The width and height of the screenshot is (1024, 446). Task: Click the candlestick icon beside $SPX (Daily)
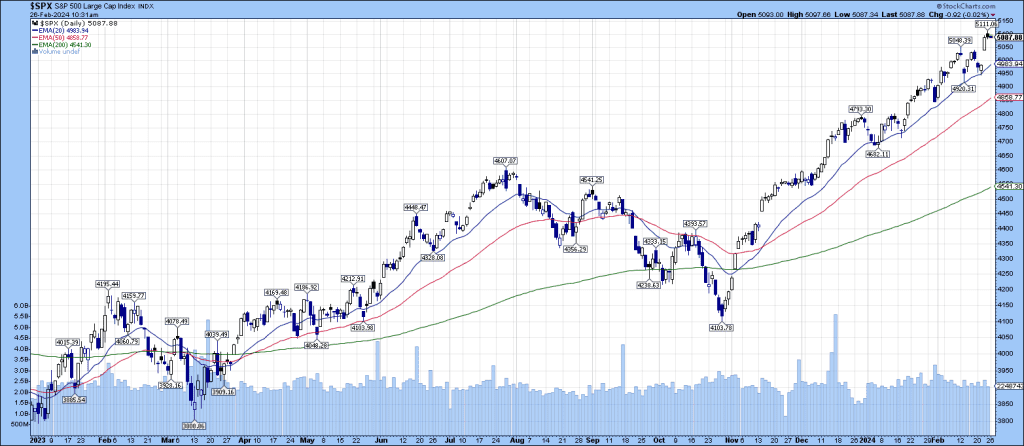tap(35, 22)
